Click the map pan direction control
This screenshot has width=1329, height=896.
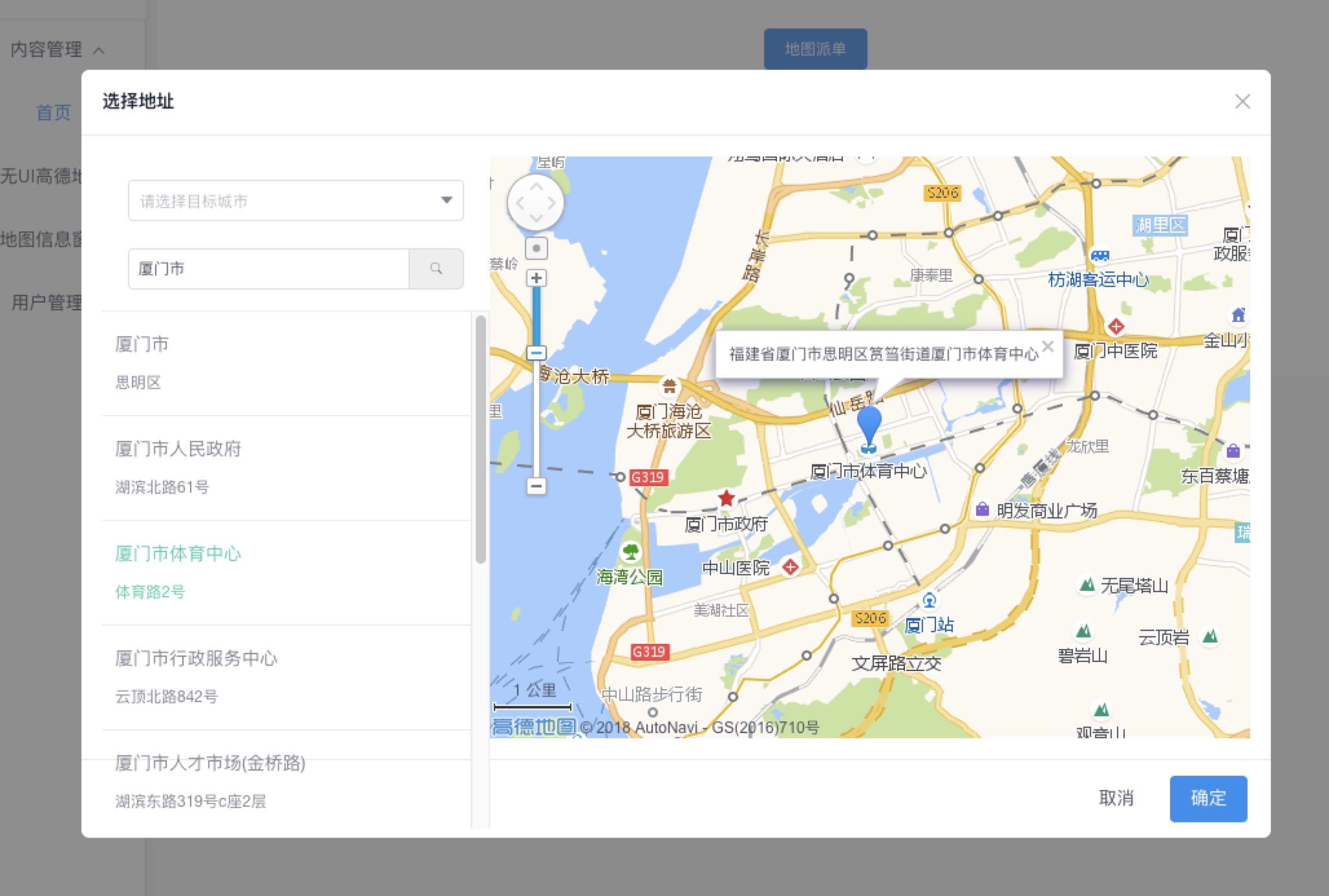pos(536,202)
